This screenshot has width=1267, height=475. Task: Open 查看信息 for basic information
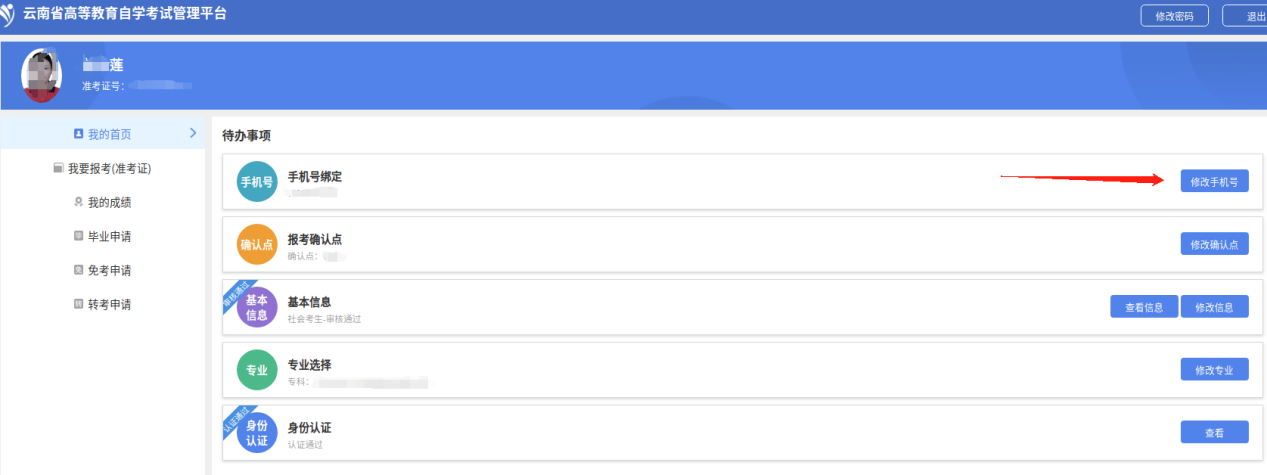click(x=1144, y=307)
